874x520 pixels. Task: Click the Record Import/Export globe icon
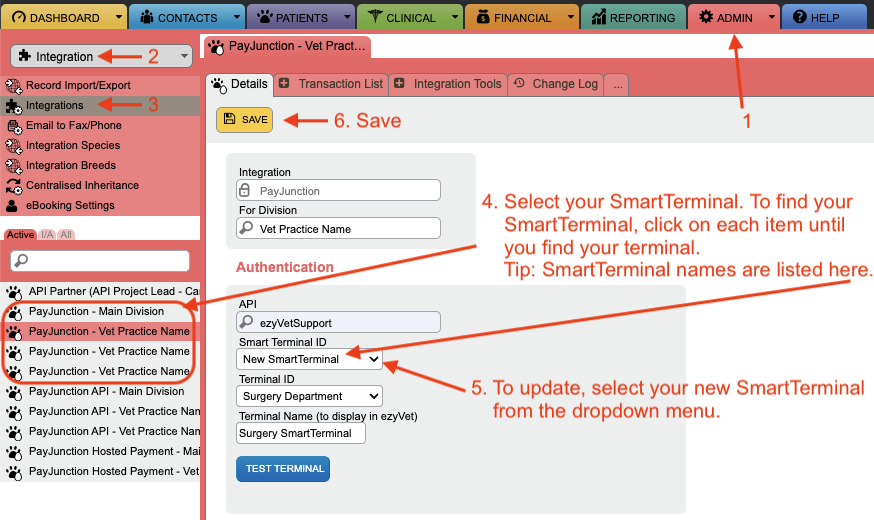[13, 86]
